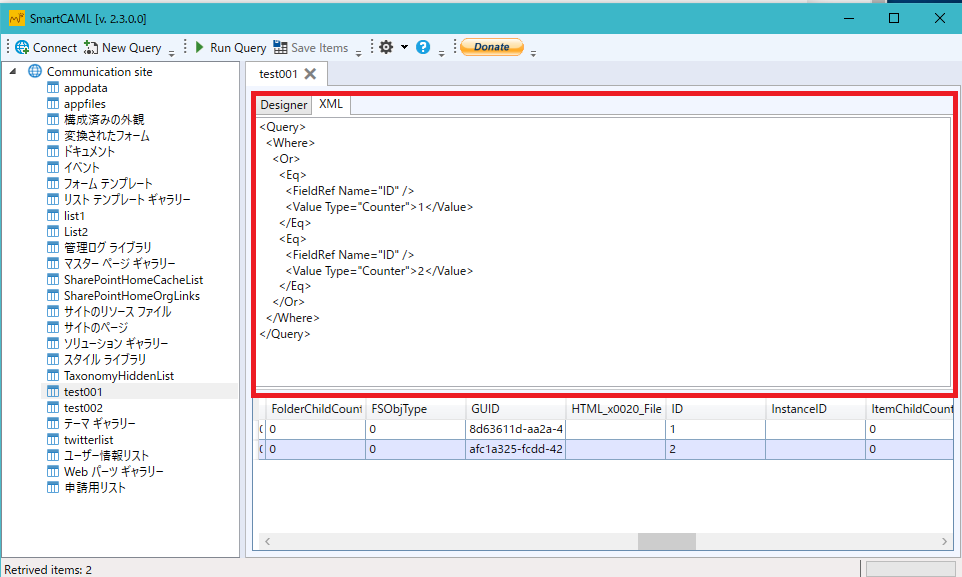Viewport: 962px width, 577px height.
Task: Click the Donate button
Action: click(x=491, y=47)
